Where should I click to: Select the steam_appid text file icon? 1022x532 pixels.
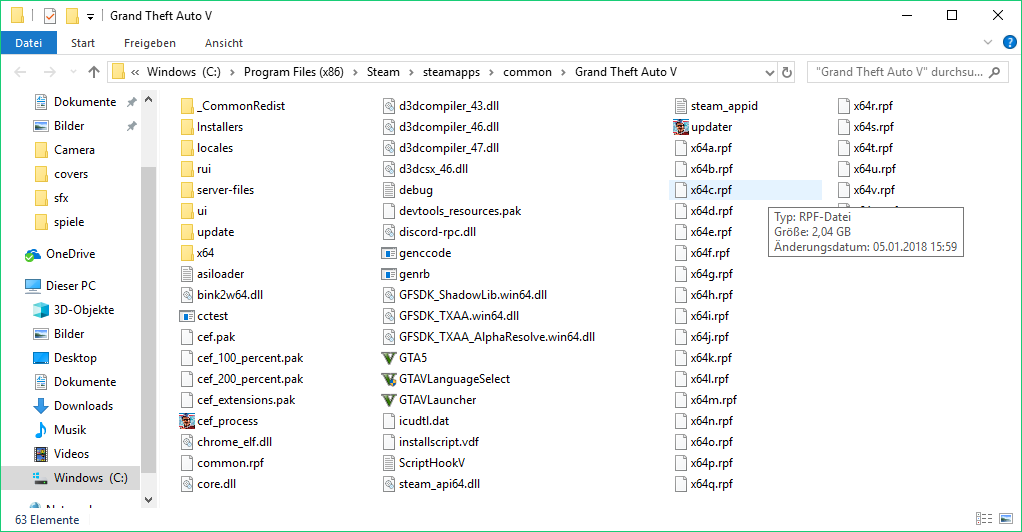pos(680,106)
